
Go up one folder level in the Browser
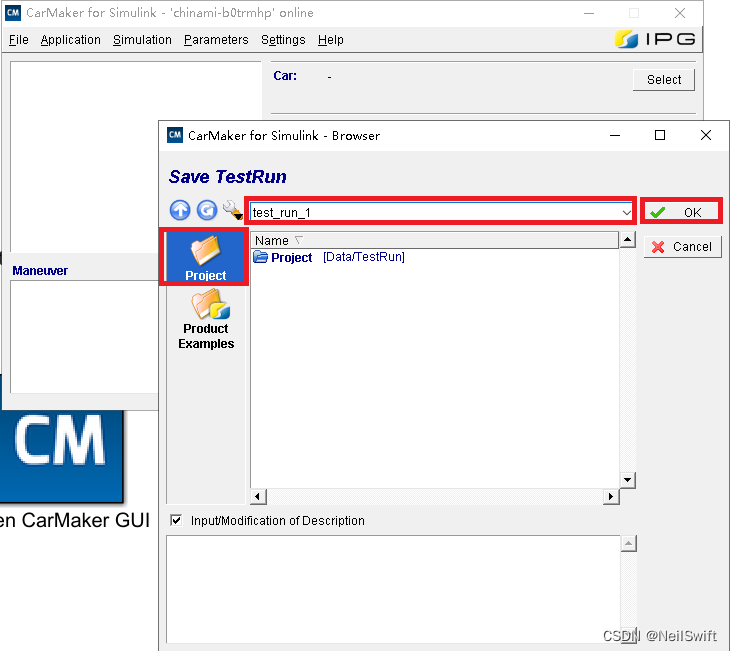tap(180, 210)
